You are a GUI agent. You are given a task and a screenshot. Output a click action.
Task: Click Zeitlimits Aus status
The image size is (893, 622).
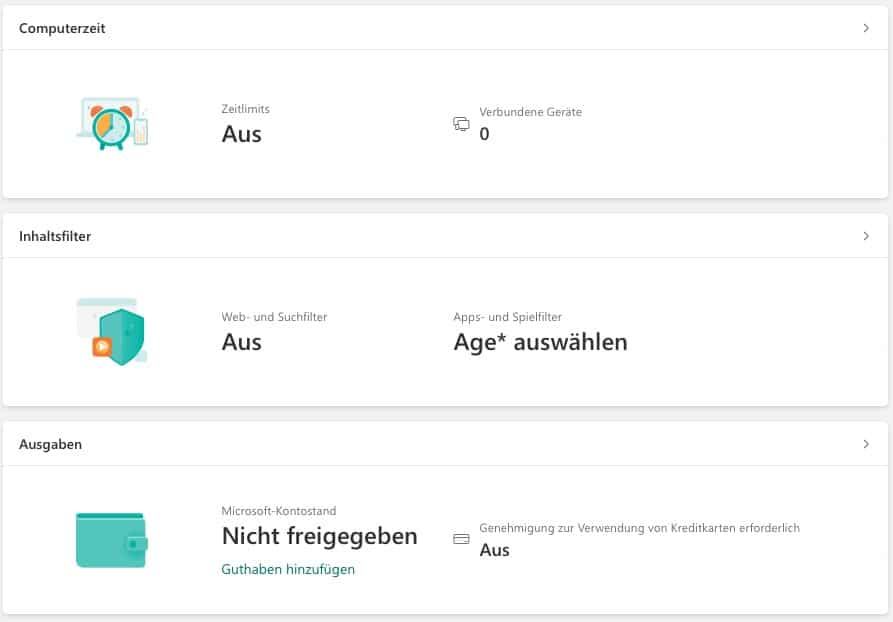[241, 134]
